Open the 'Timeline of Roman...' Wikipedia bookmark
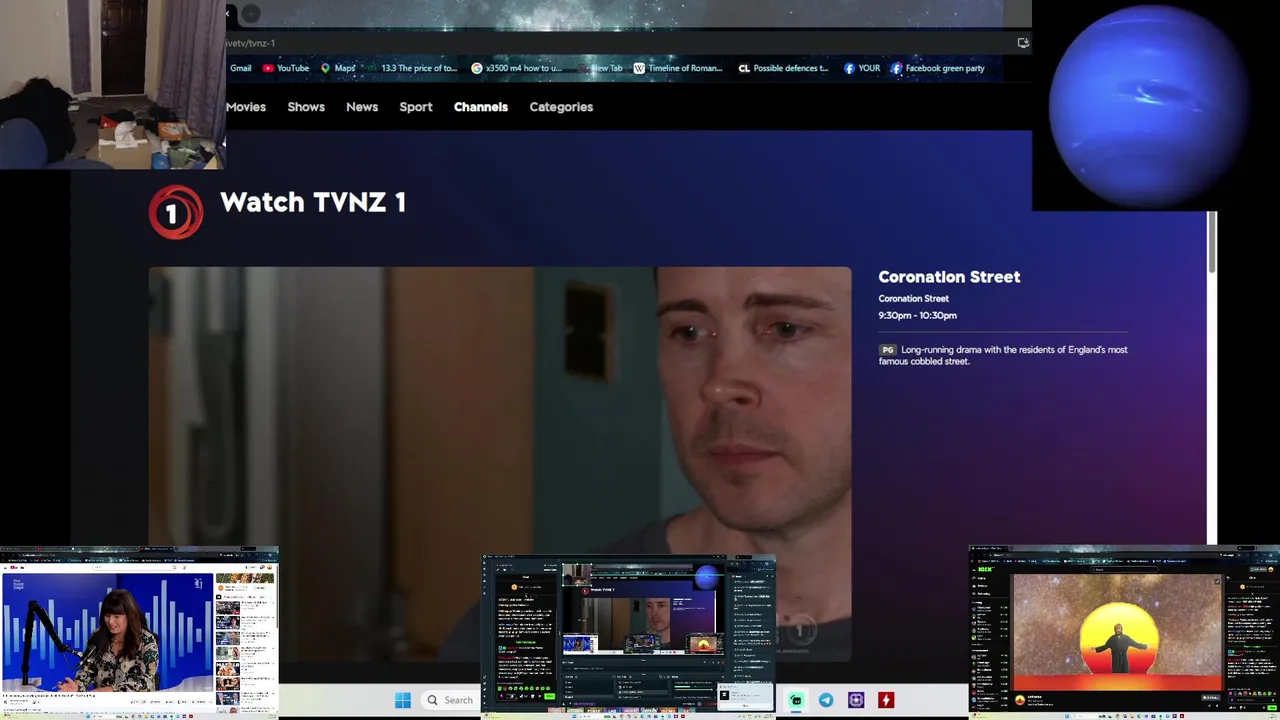 coord(678,68)
